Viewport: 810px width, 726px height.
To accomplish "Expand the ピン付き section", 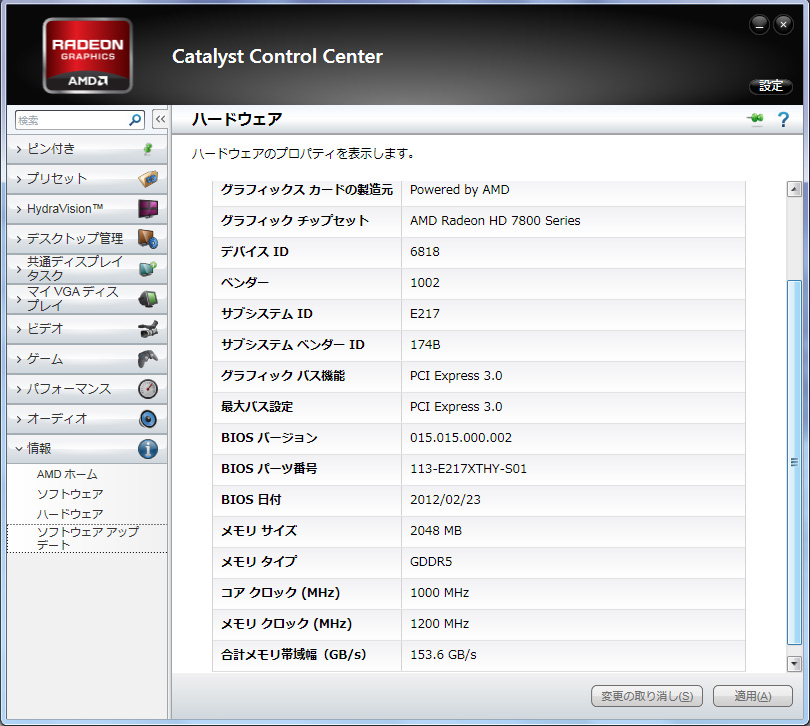I will tap(87, 149).
